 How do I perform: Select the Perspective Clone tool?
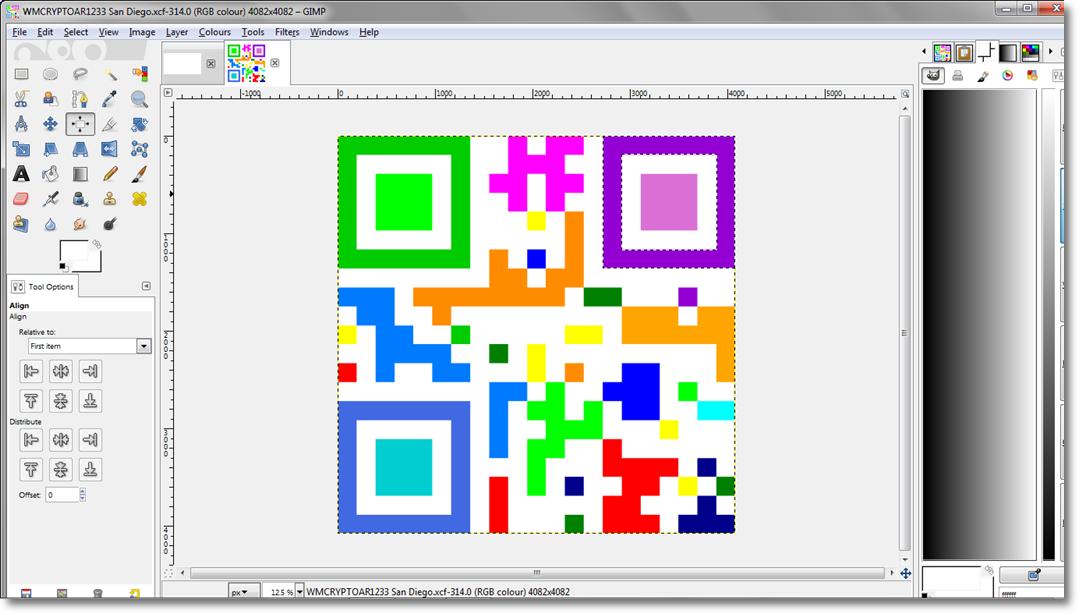pyautogui.click(x=21, y=224)
